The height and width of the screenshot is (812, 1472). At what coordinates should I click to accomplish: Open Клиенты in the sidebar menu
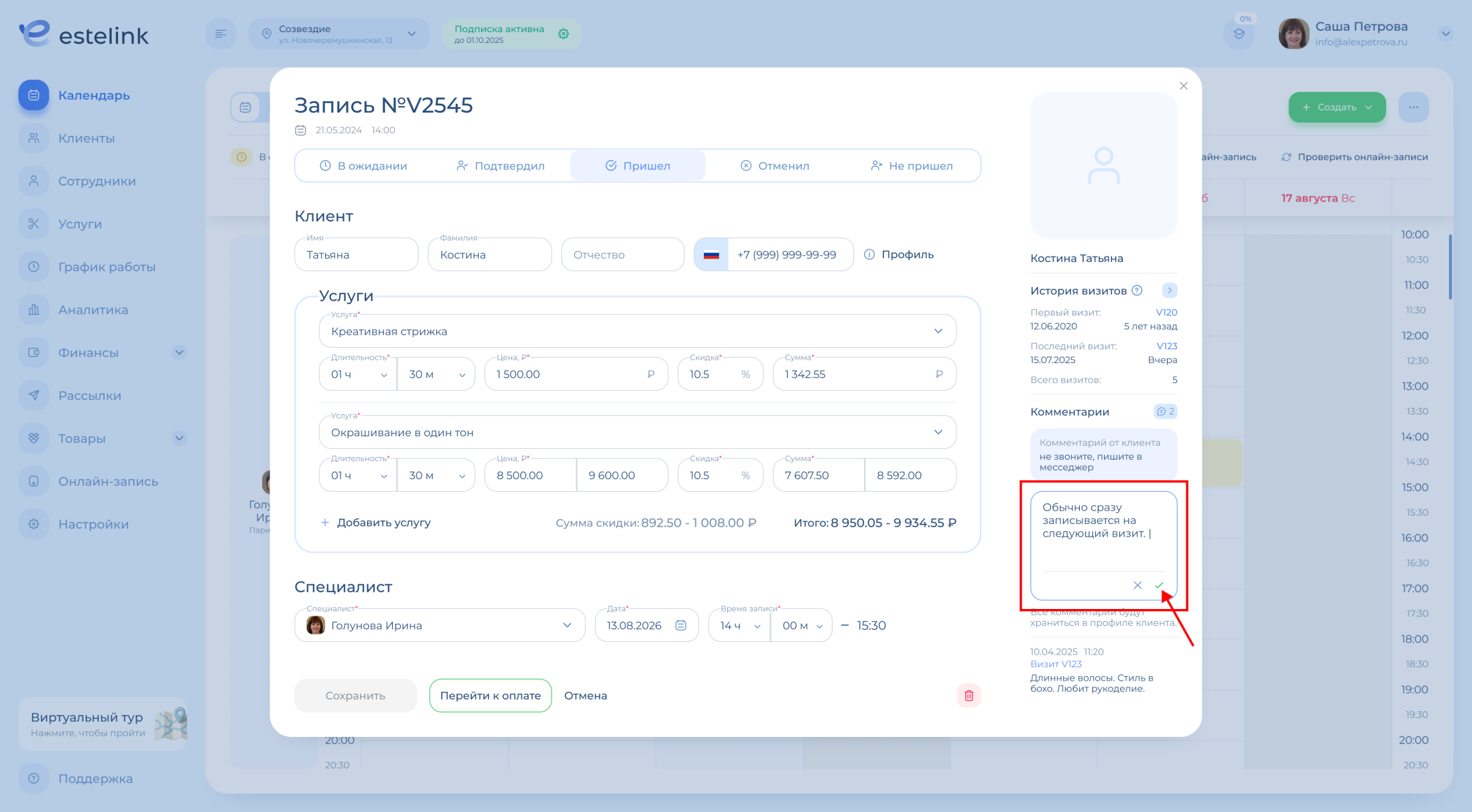tap(86, 138)
